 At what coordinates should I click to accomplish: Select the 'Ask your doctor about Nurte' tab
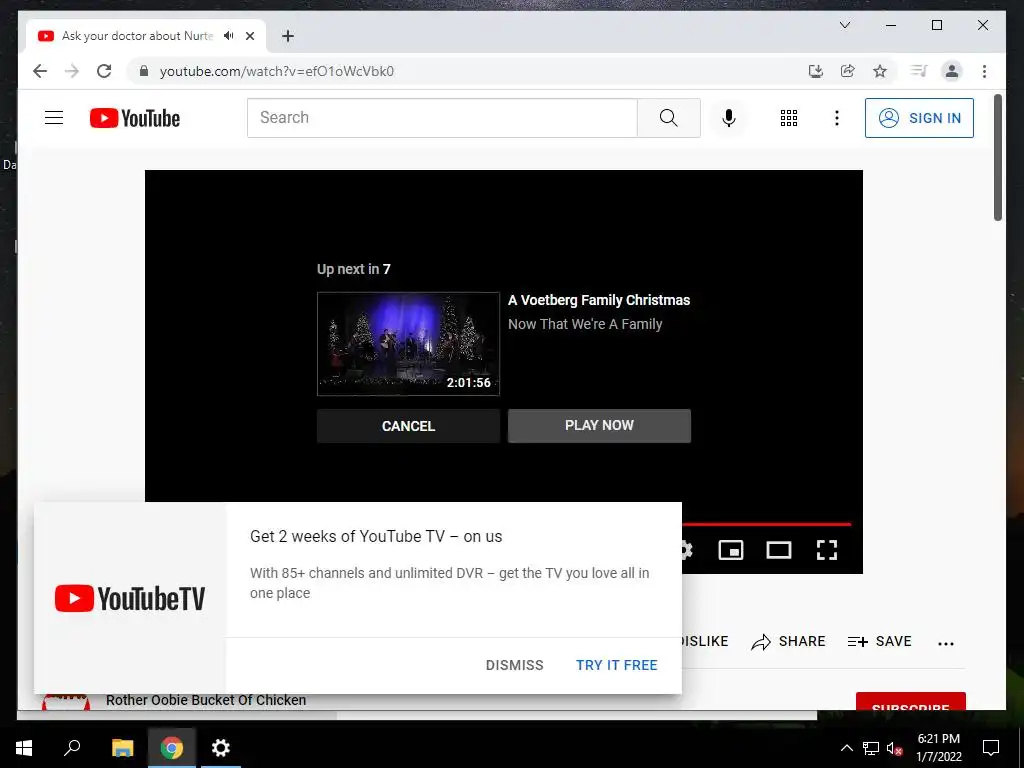pos(137,36)
